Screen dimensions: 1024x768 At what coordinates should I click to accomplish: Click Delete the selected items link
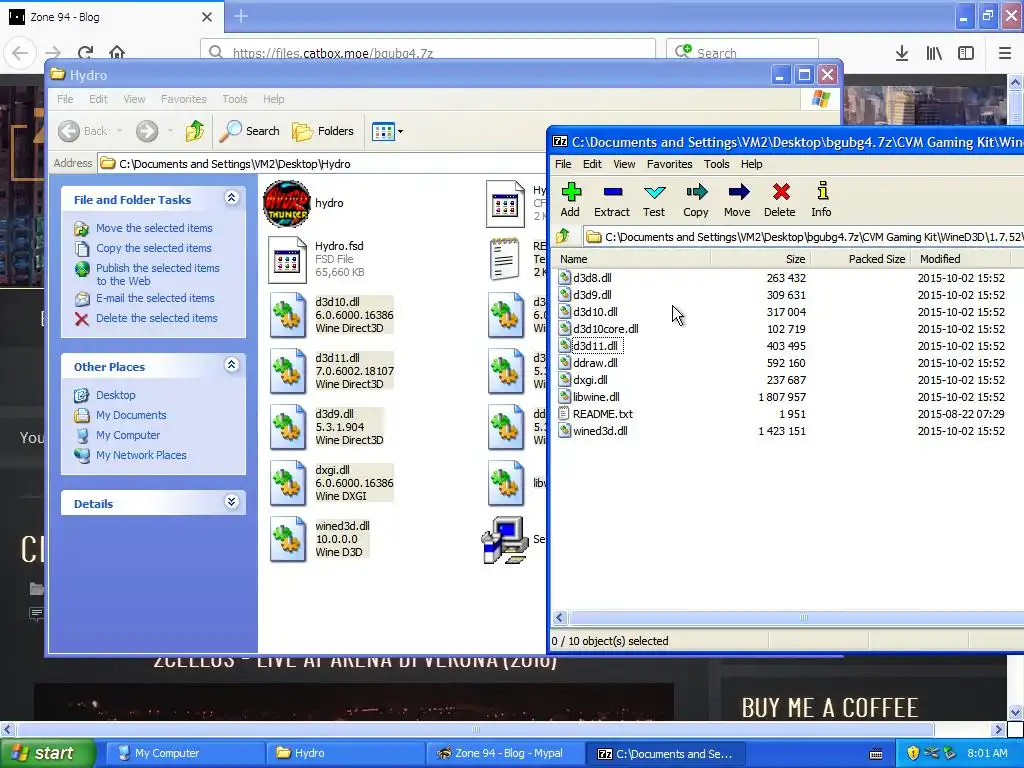click(x=157, y=318)
